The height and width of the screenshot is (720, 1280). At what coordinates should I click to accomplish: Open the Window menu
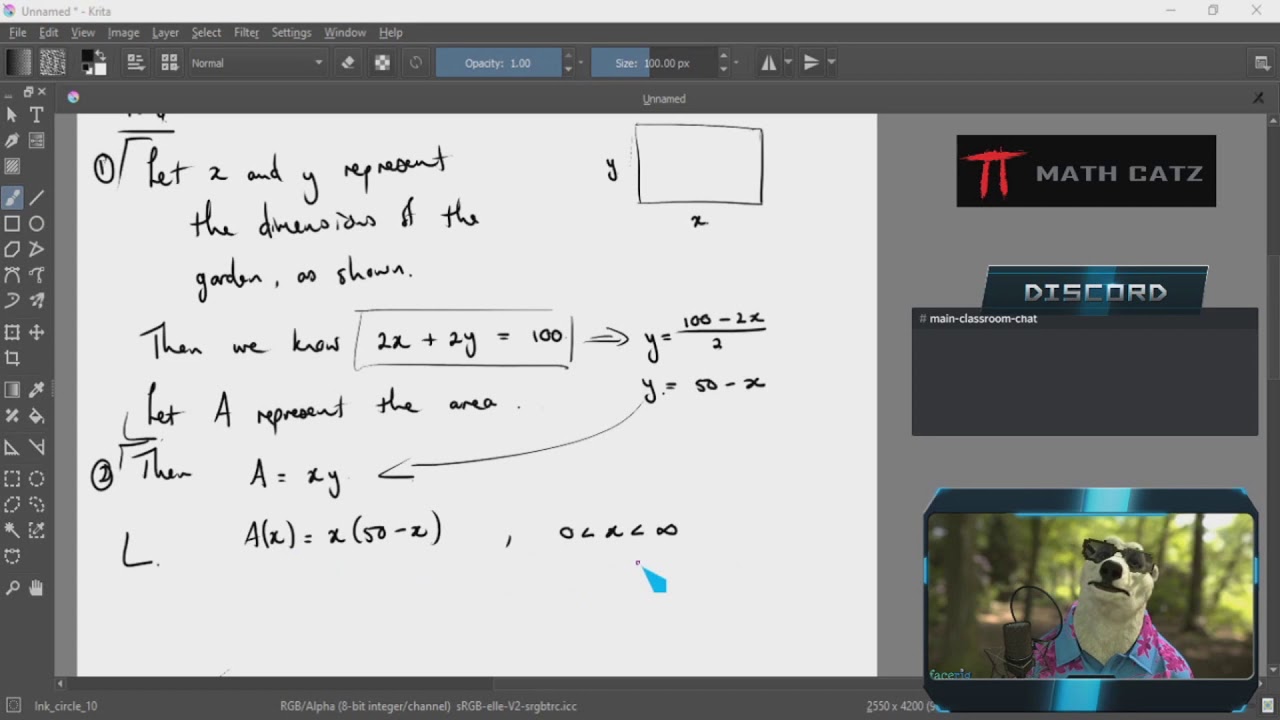point(345,32)
